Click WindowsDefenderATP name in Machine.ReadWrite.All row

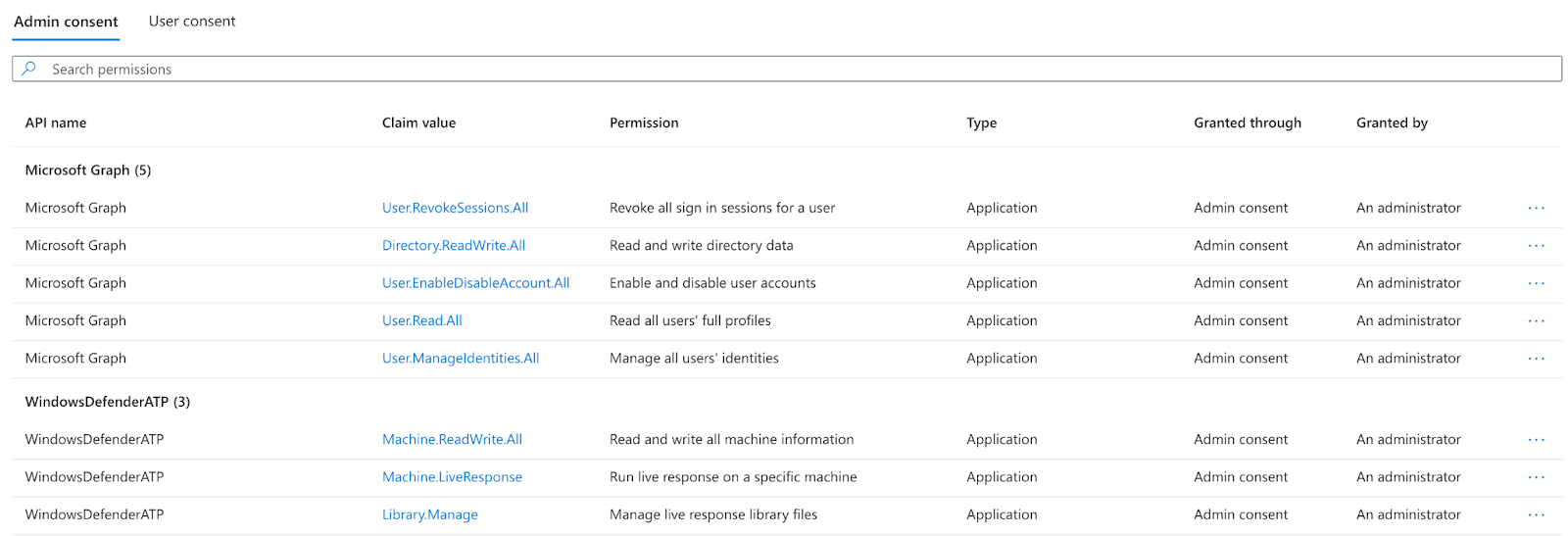pos(94,439)
